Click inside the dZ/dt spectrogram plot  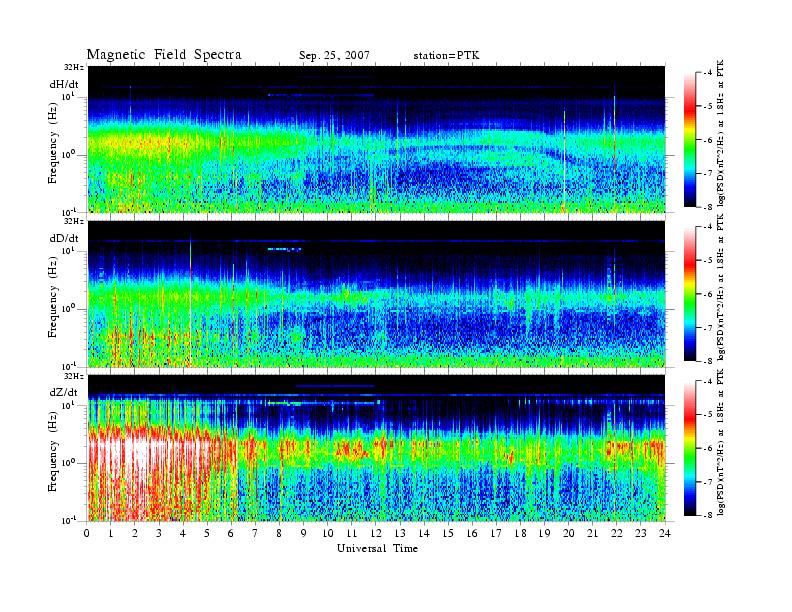coord(377,448)
